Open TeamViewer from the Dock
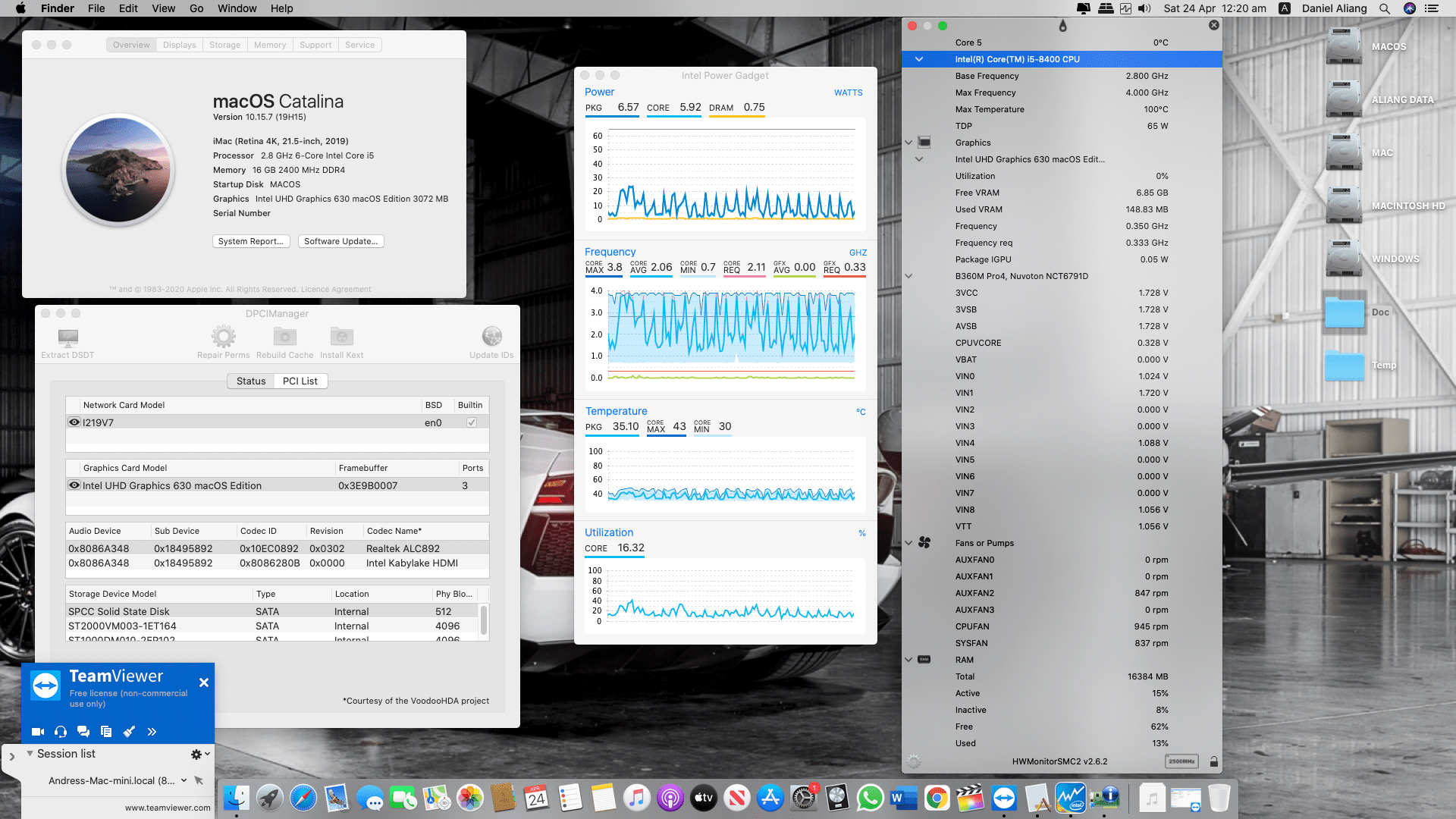This screenshot has height=819, width=1456. click(1003, 799)
